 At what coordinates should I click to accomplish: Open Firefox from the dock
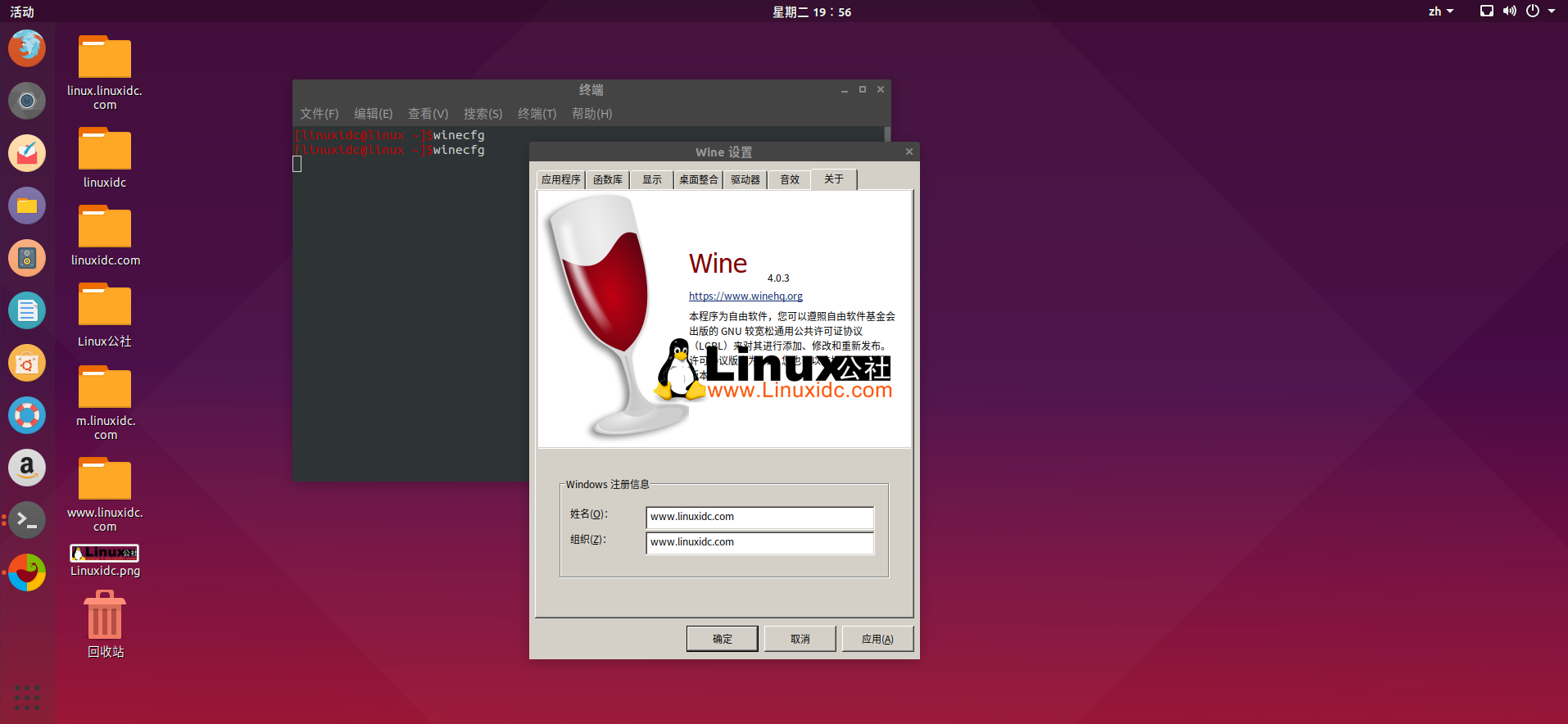pyautogui.click(x=27, y=48)
